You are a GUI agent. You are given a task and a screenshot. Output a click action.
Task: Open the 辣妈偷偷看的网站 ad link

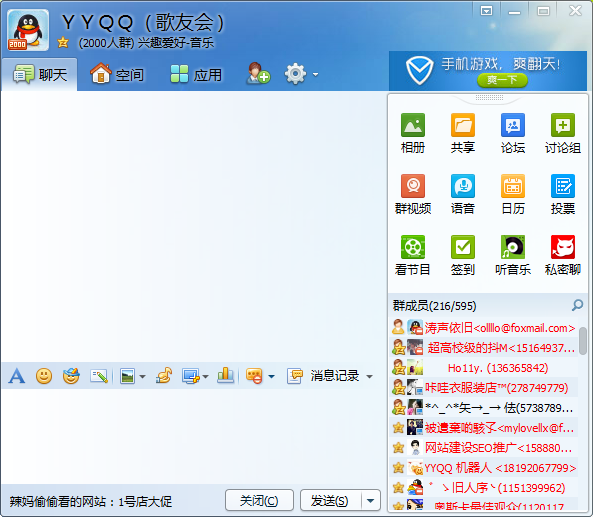91,501
